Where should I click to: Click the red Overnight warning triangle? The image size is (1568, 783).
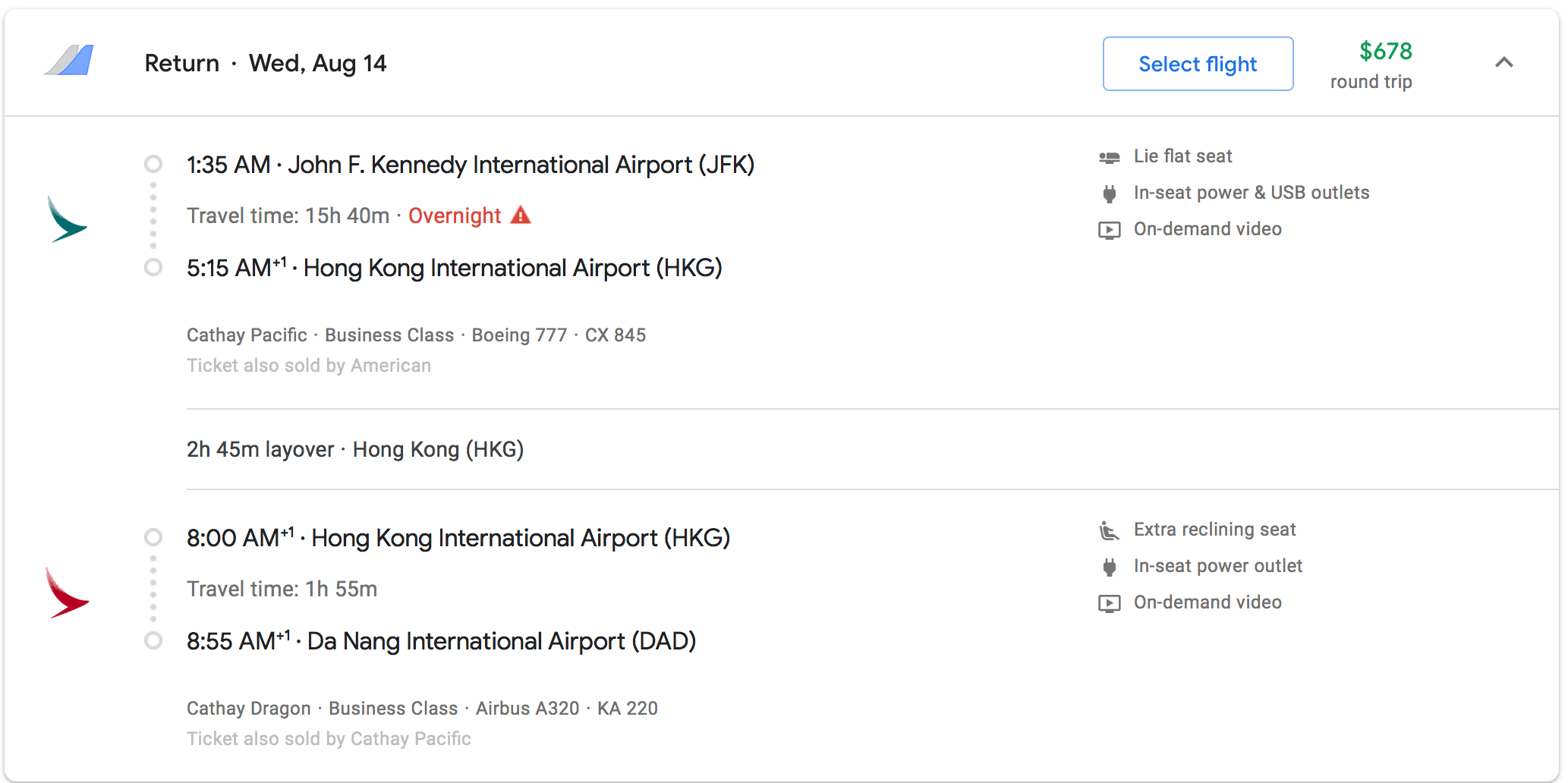(521, 215)
